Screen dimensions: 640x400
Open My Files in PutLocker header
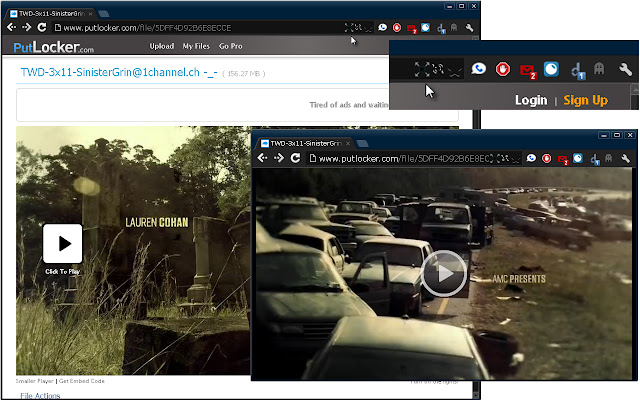point(196,46)
